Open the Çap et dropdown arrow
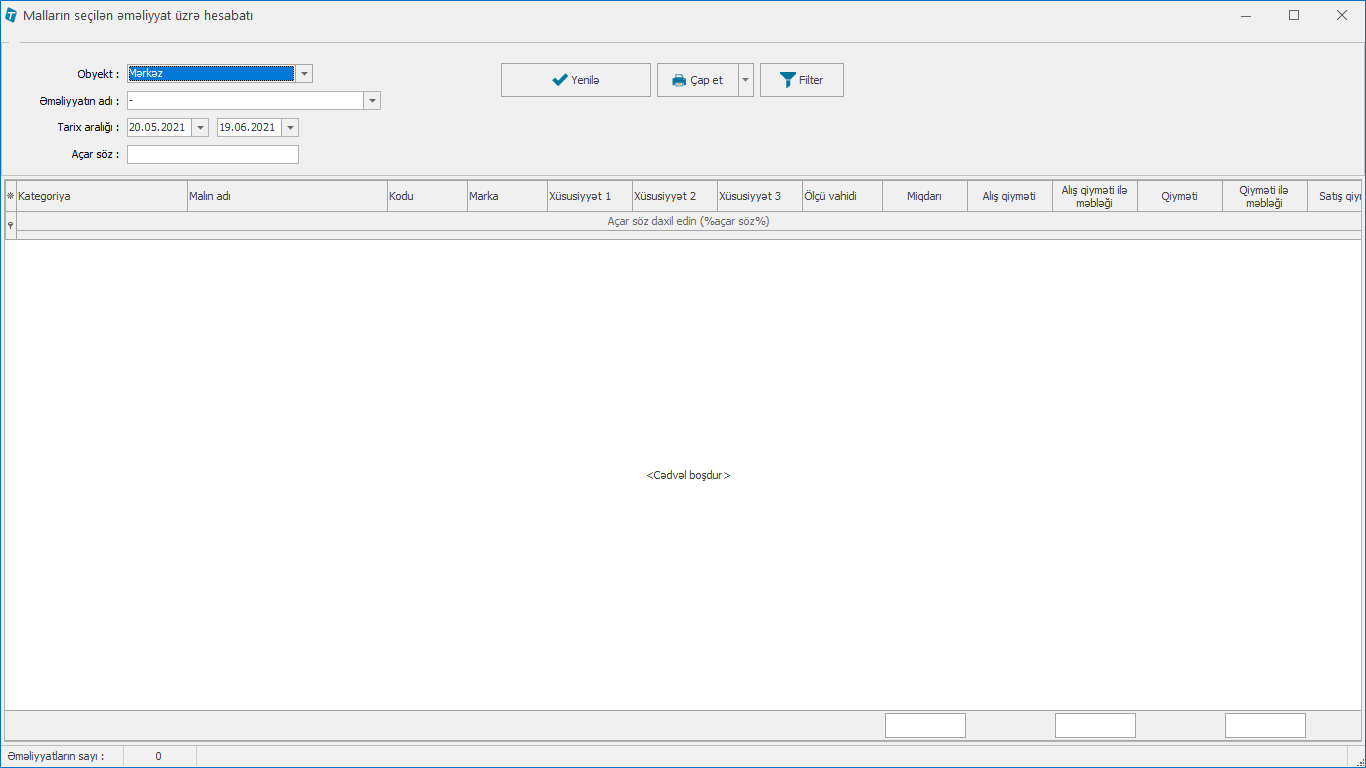Screen dimensions: 1366x768 click(x=746, y=80)
